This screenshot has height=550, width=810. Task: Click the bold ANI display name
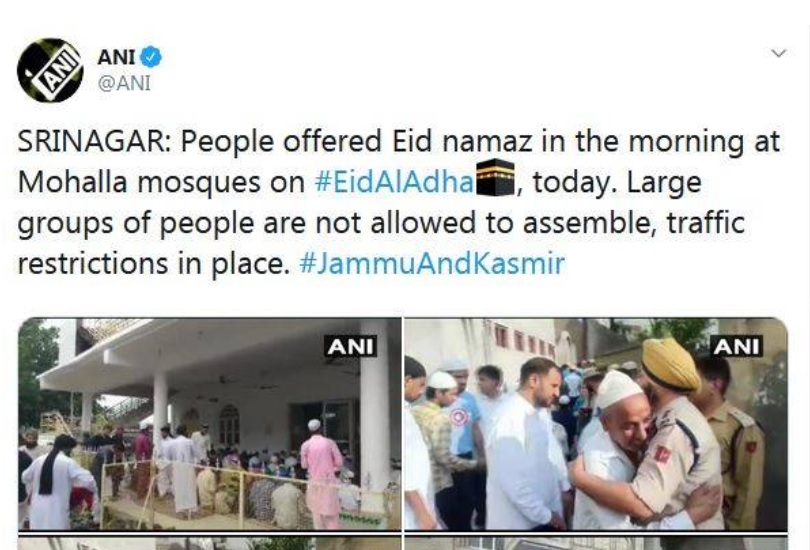pos(117,57)
